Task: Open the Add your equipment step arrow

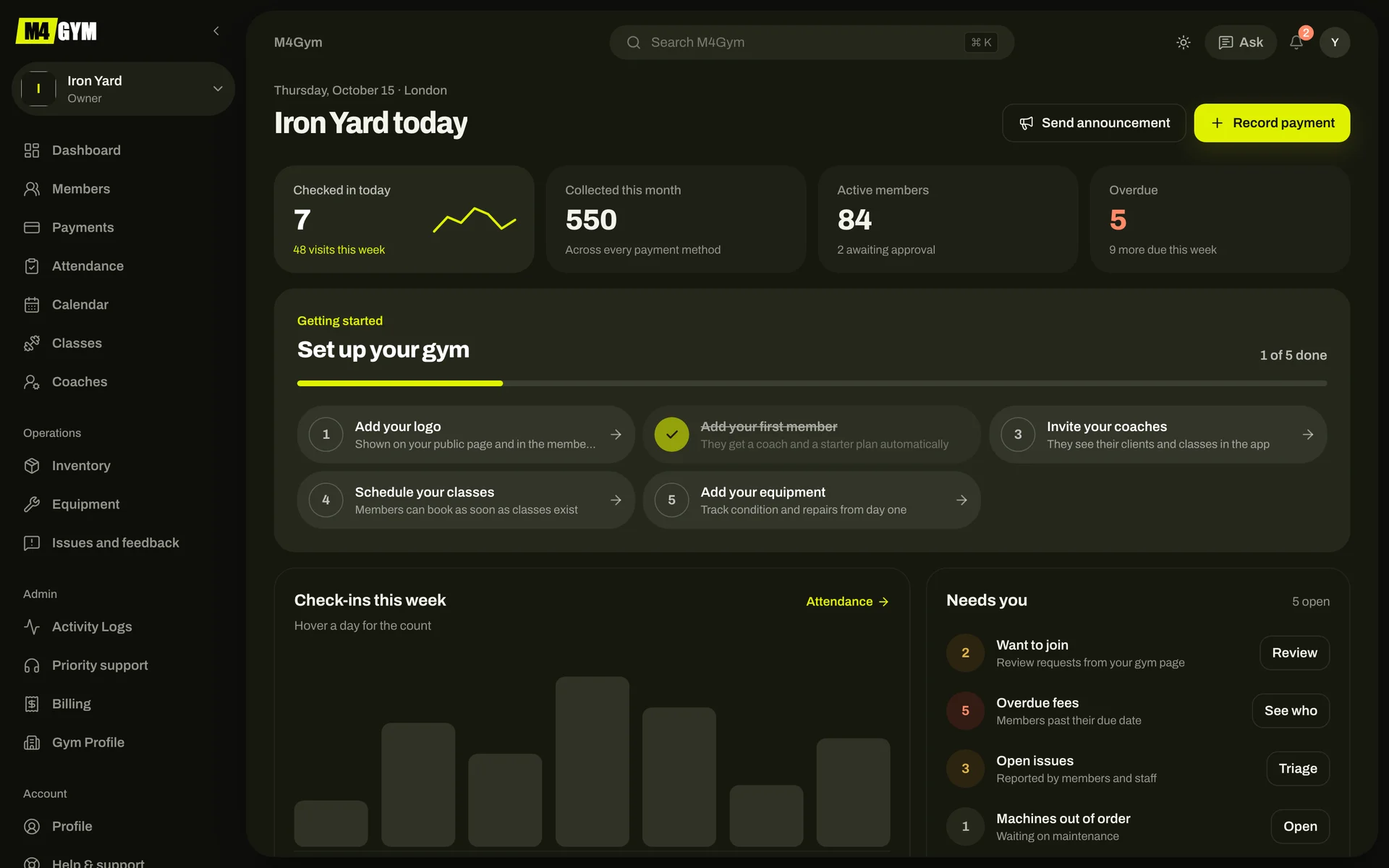Action: pos(961,500)
